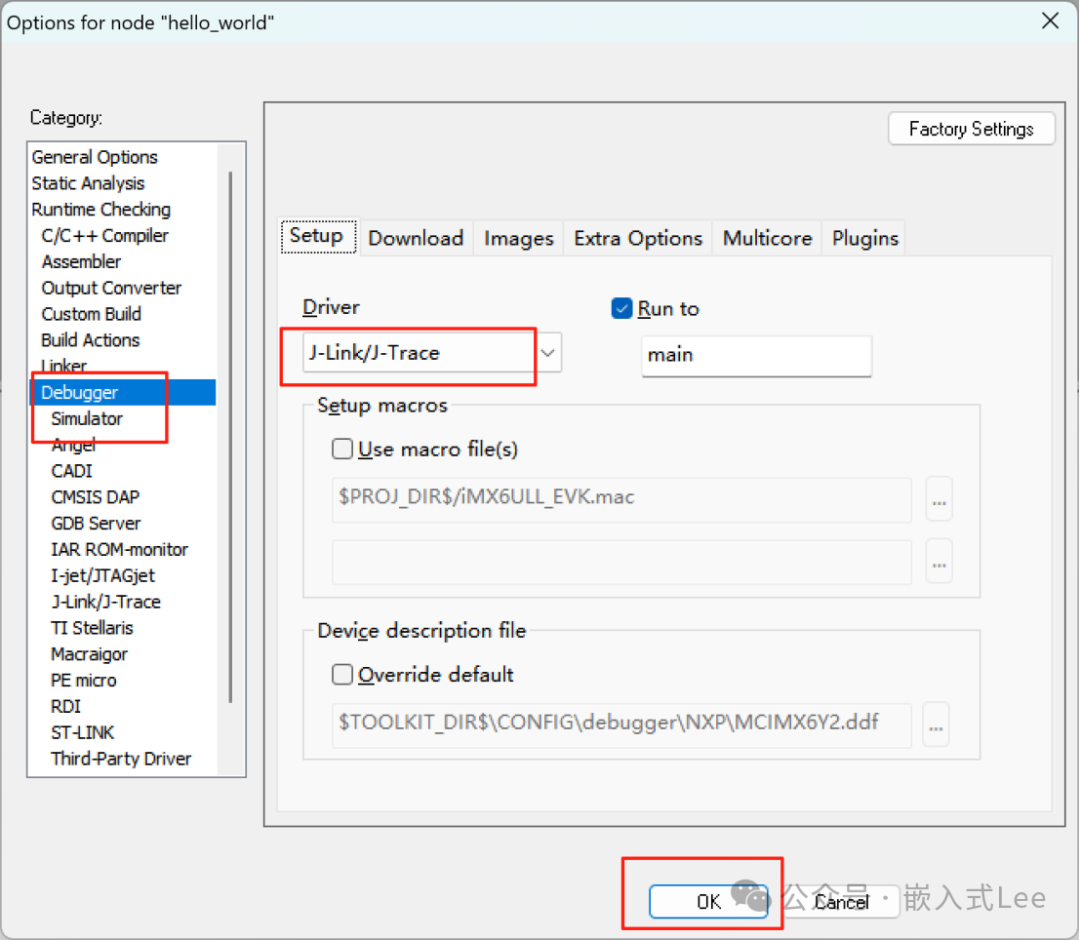Click the Factory Settings button

coord(970,128)
